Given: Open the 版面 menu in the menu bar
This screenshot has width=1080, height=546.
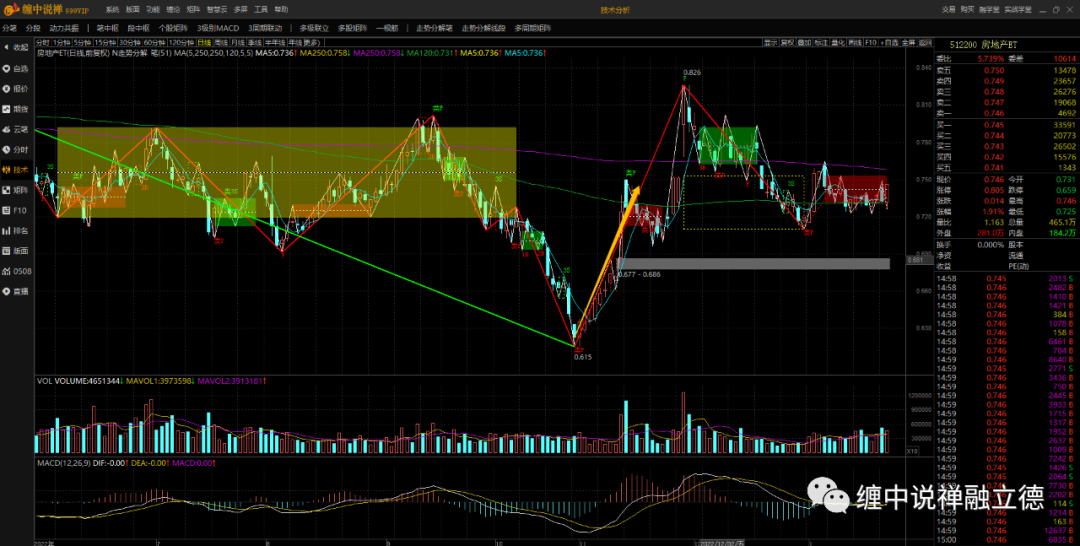Looking at the screenshot, I should tap(132, 10).
